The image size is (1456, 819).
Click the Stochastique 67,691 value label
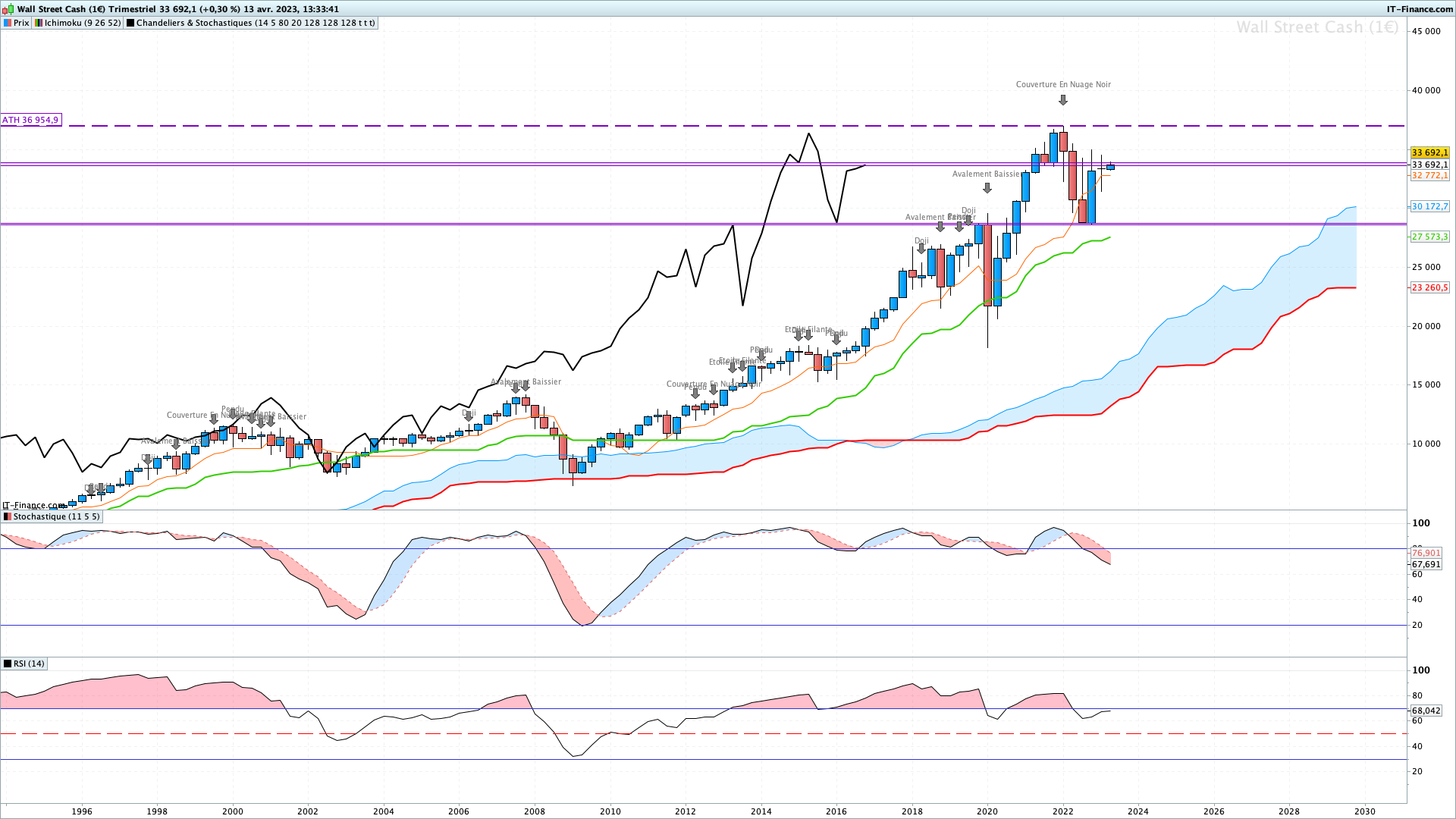(1426, 564)
